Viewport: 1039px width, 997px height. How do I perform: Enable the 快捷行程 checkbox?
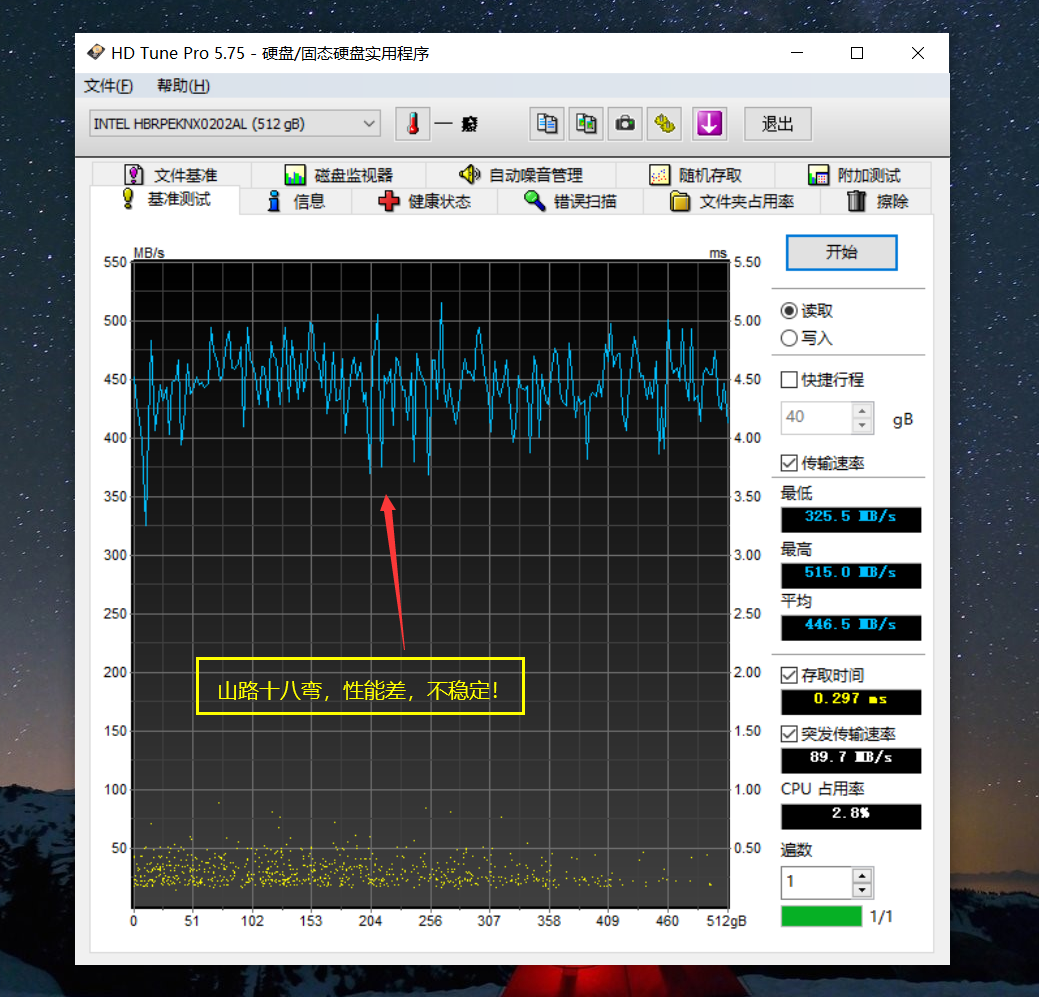[789, 380]
